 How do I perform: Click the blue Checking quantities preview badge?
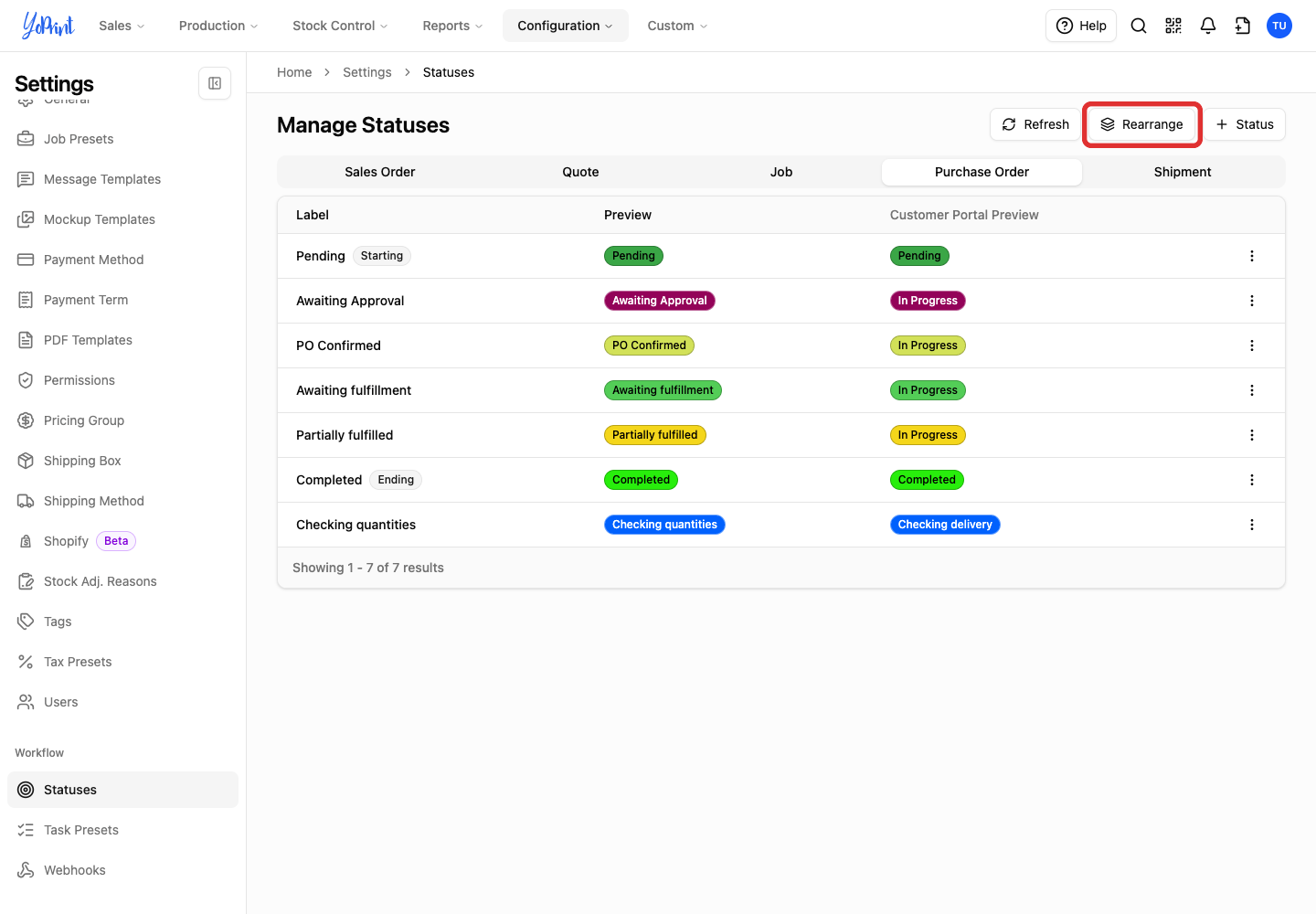pyautogui.click(x=664, y=525)
